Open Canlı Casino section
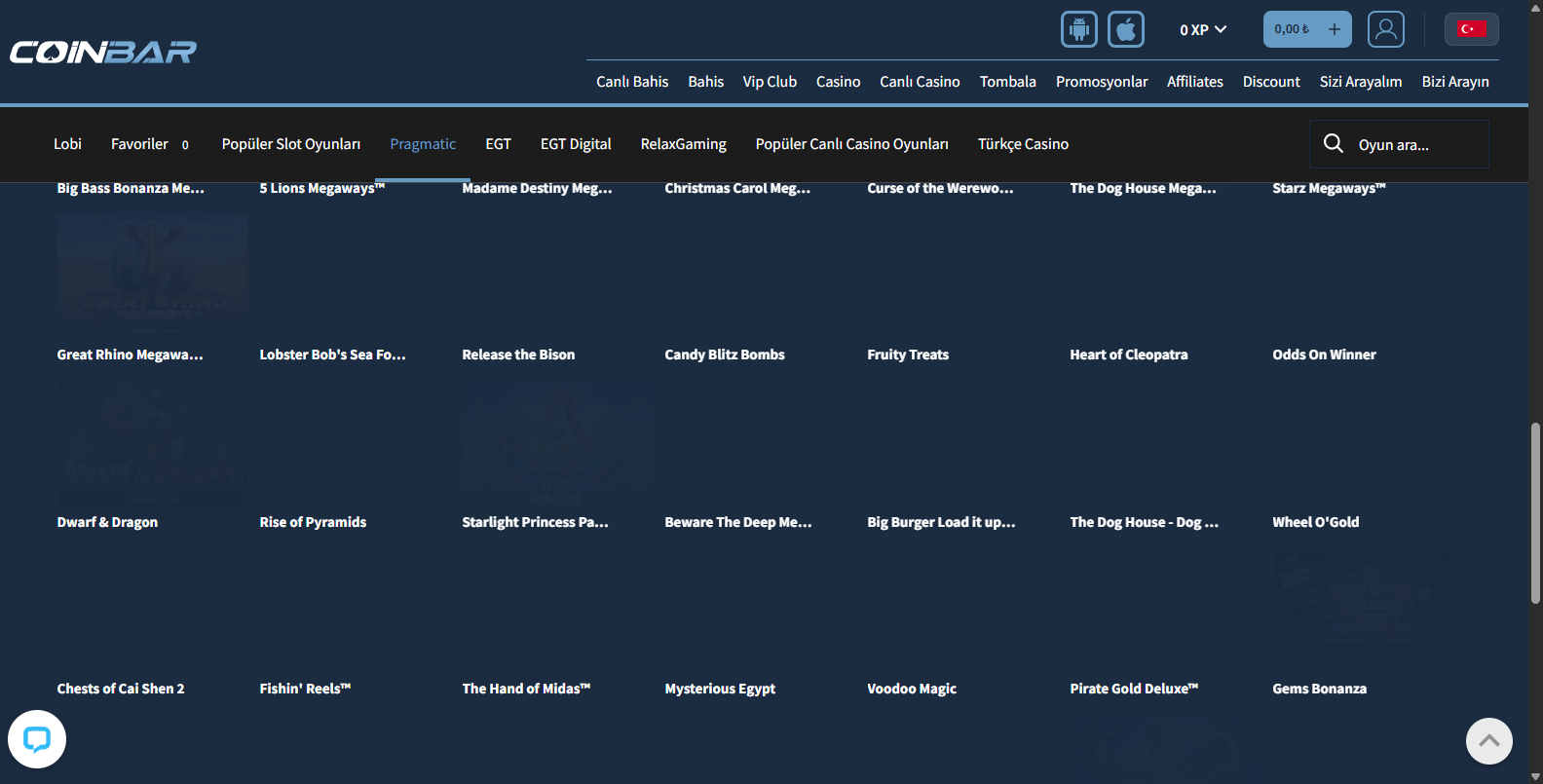 920,82
